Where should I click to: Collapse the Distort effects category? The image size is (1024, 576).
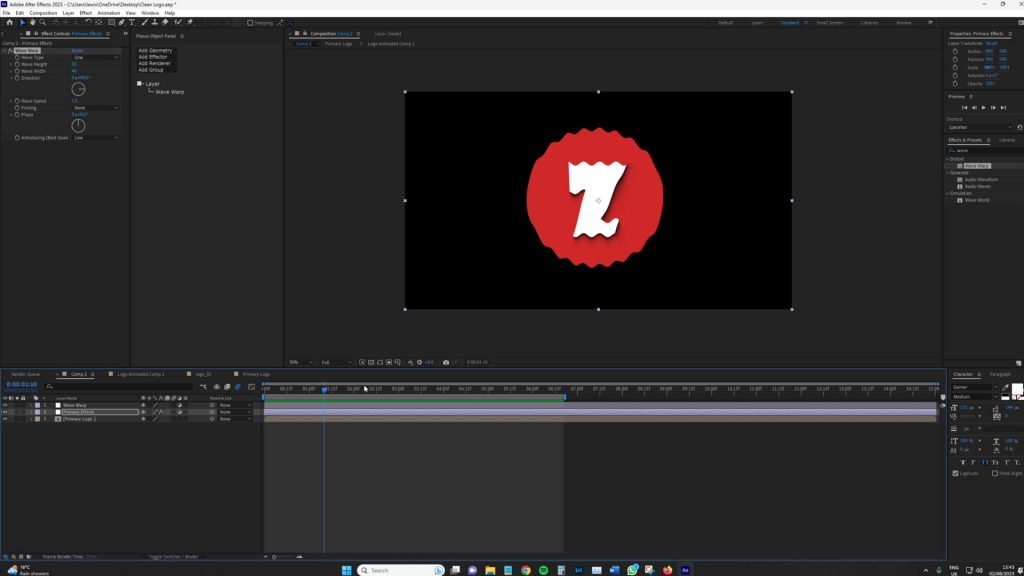click(948, 159)
